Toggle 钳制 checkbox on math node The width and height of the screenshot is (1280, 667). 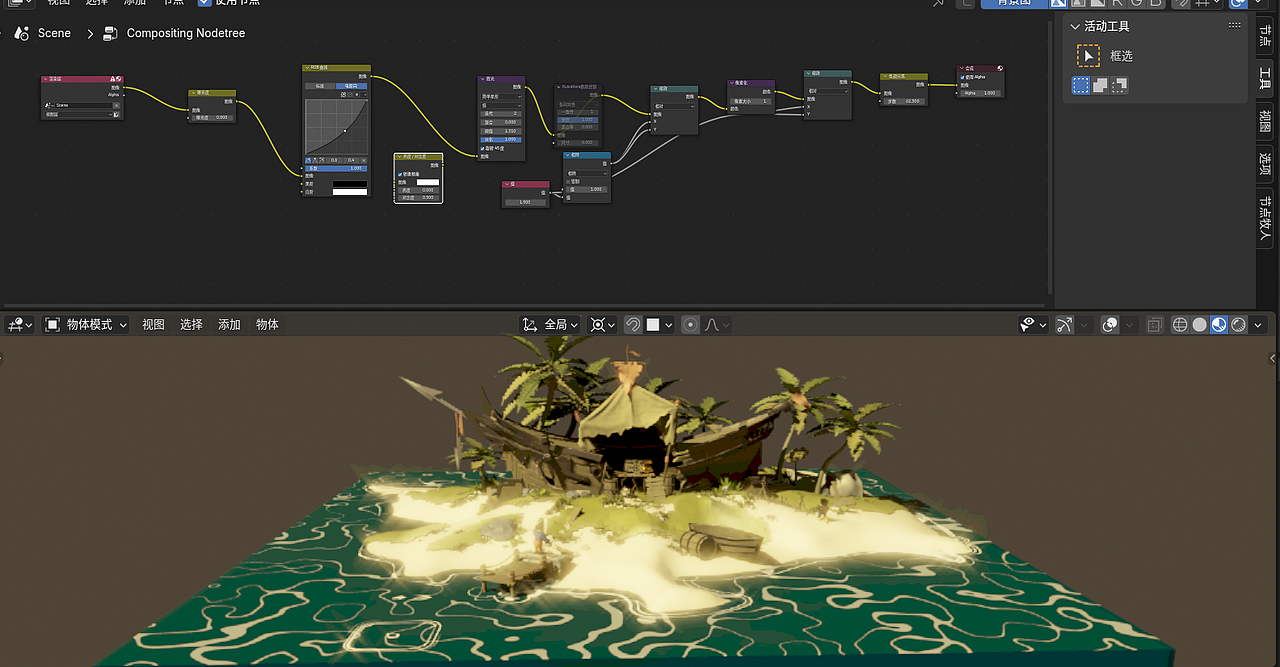click(x=570, y=182)
